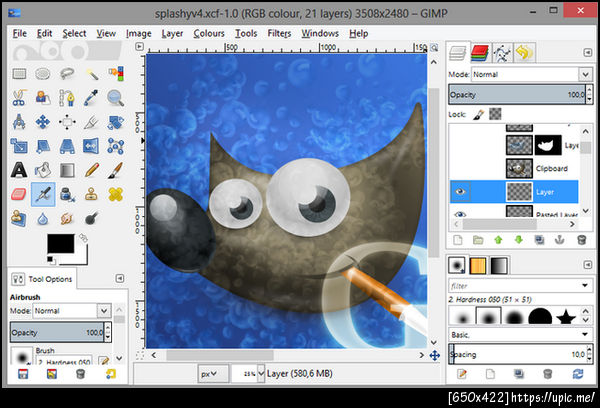Image resolution: width=600 pixels, height=408 pixels.
Task: Switch to the Channels tab
Action: [479, 53]
